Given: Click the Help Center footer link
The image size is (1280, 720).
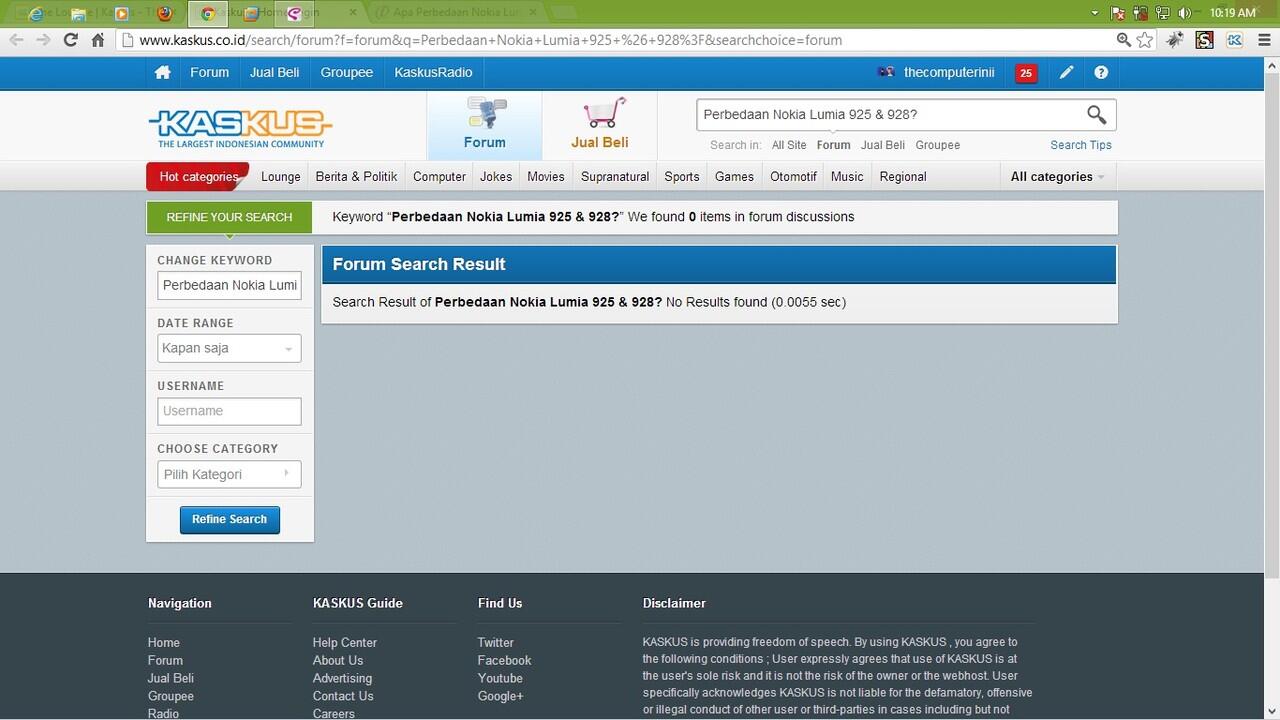Looking at the screenshot, I should [345, 643].
